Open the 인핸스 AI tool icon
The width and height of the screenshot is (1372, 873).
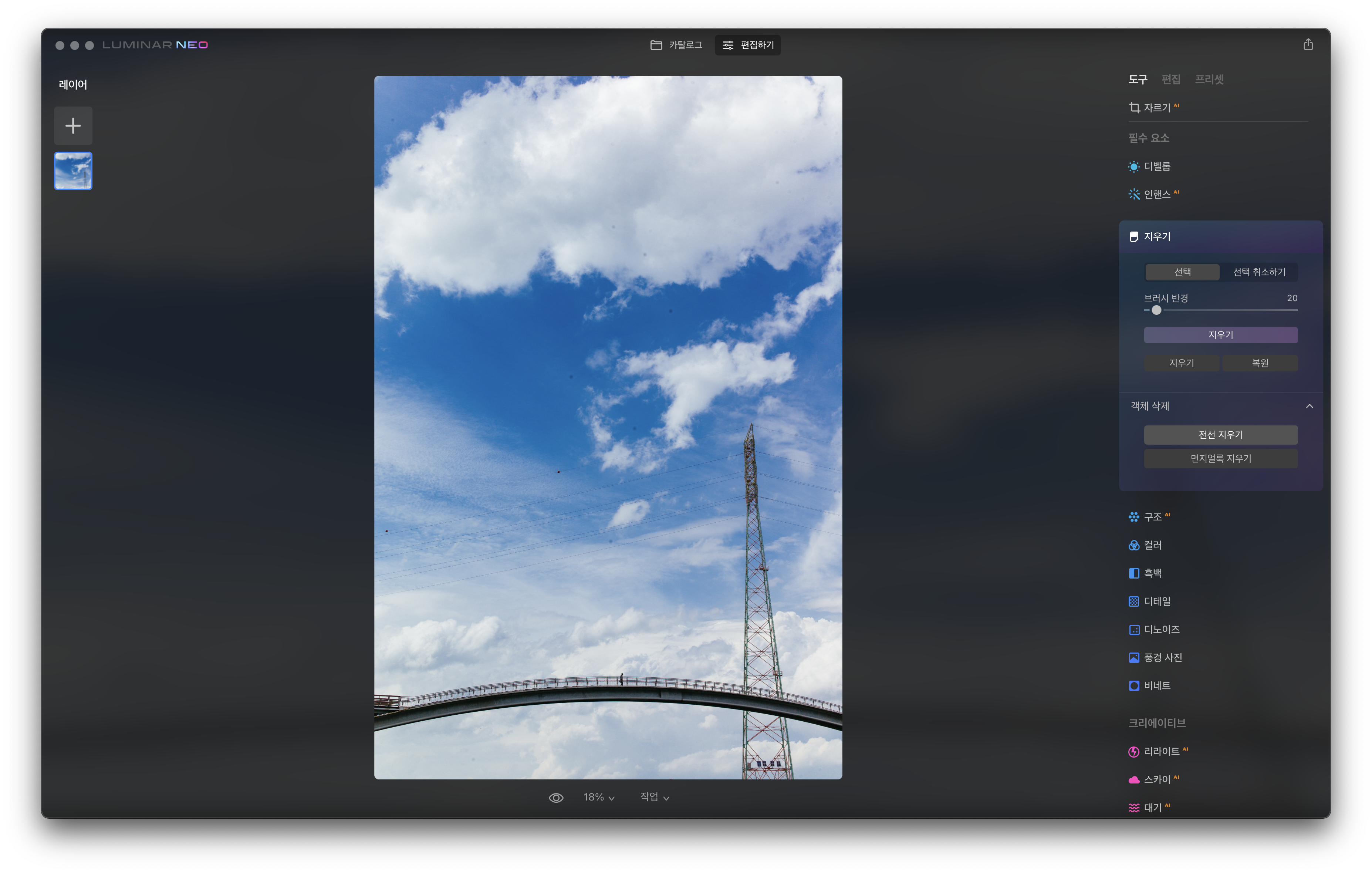coord(1134,194)
